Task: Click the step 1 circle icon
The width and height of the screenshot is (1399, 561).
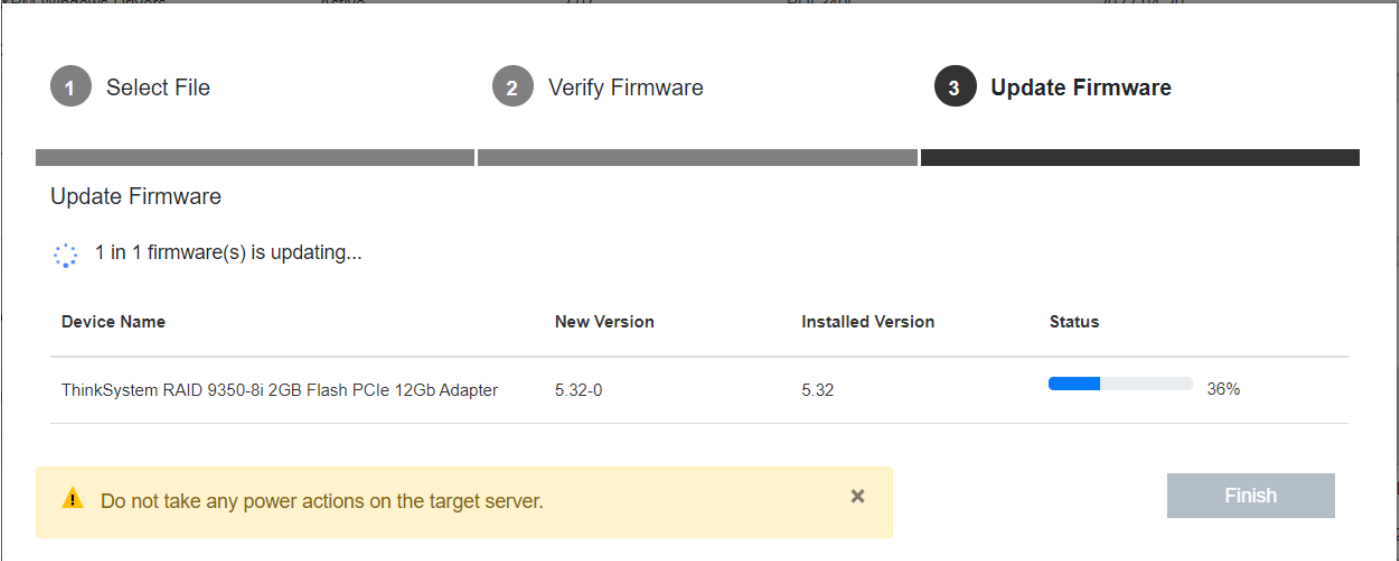Action: pyautogui.click(x=70, y=87)
